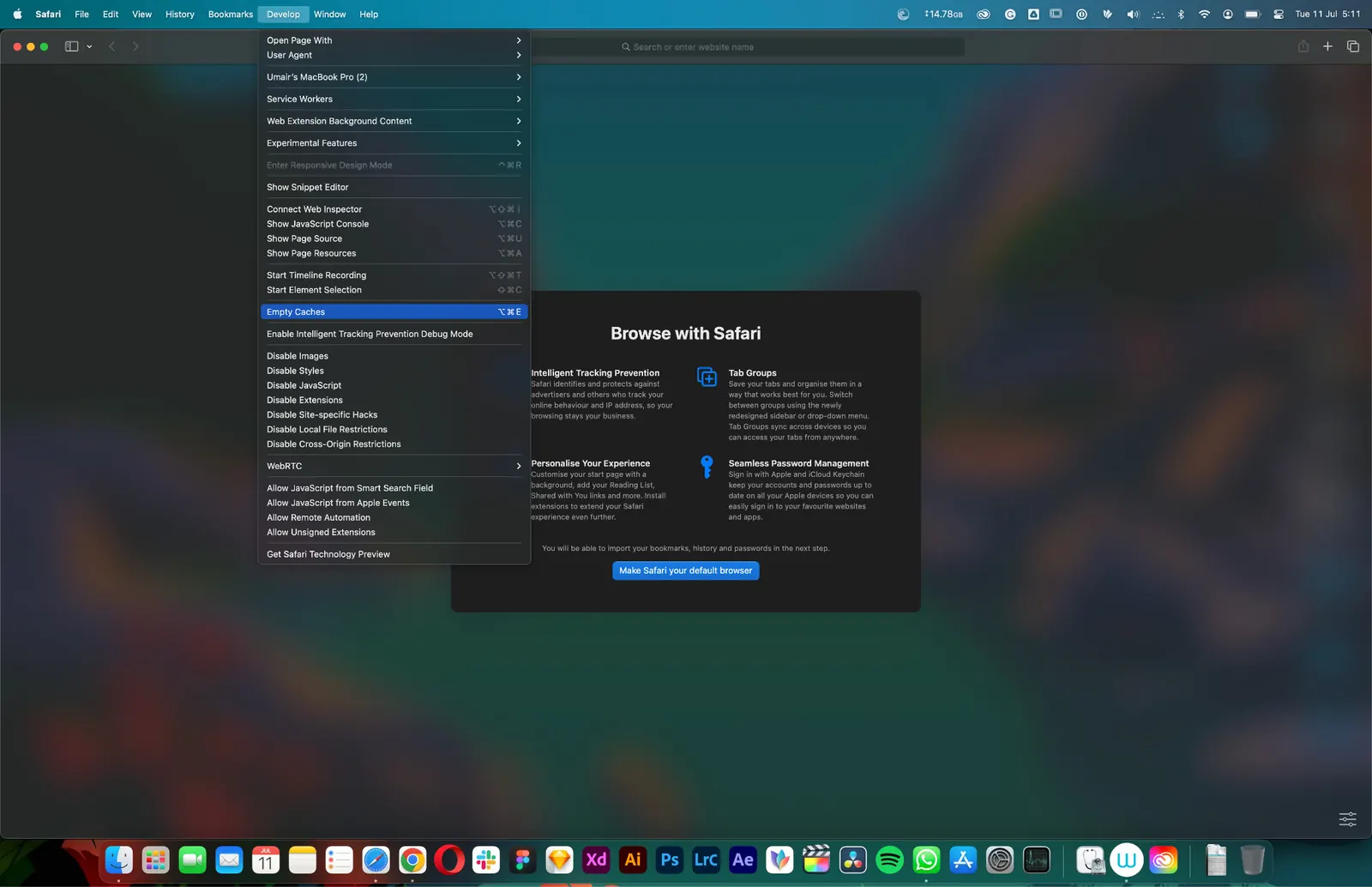Expand the WebRTC submenu
Image resolution: width=1372 pixels, height=887 pixels.
click(x=394, y=467)
